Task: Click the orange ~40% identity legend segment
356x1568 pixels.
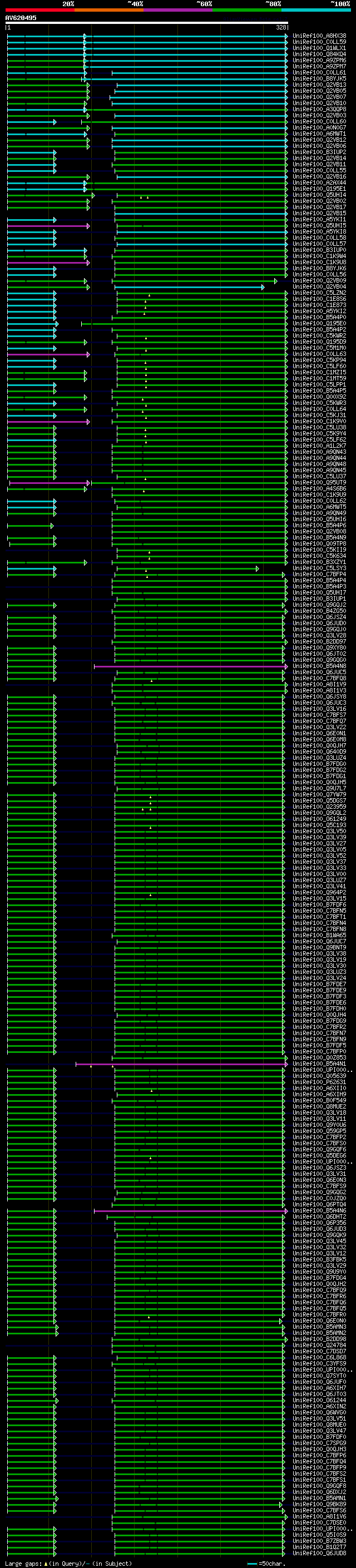Action: (x=109, y=11)
